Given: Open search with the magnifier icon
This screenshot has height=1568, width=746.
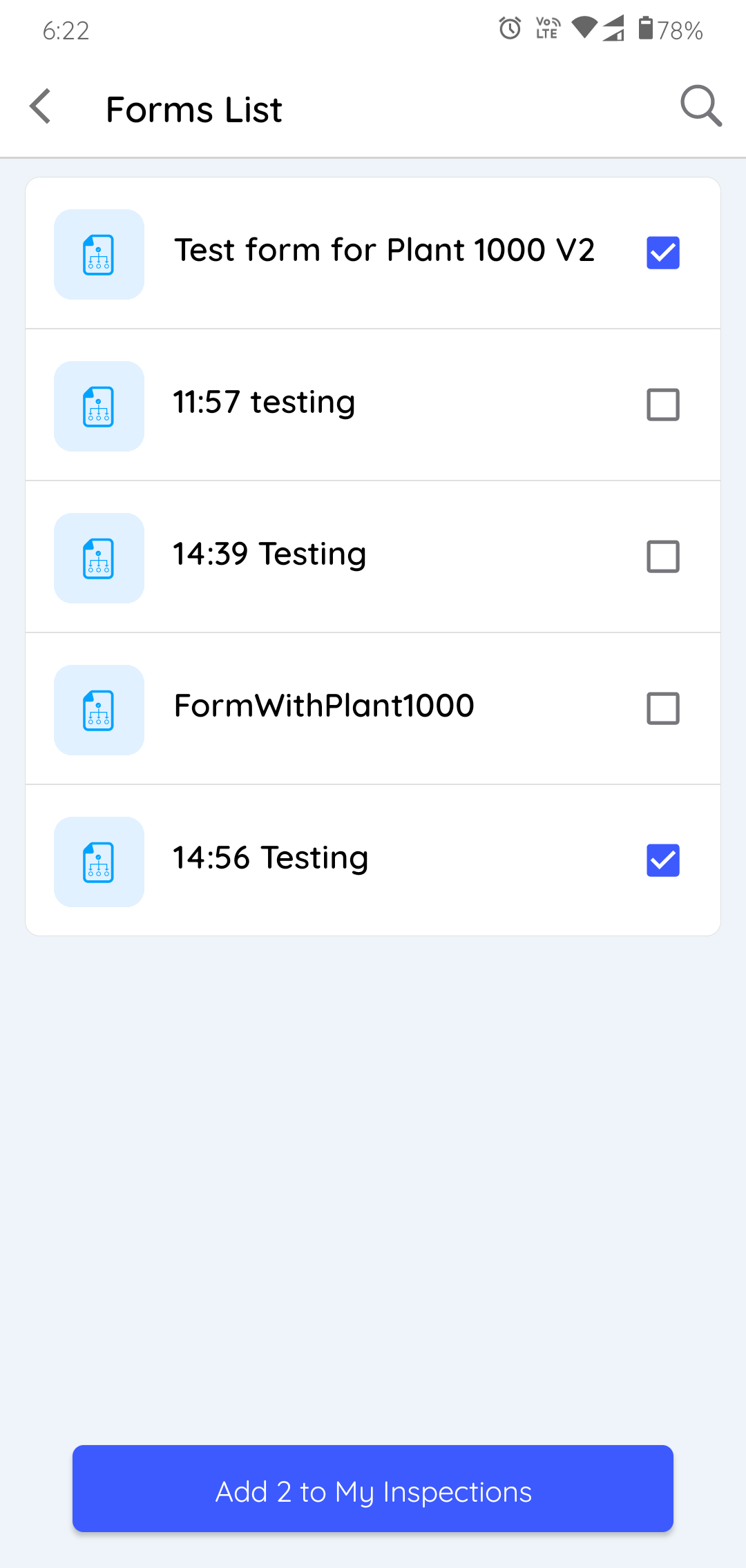Looking at the screenshot, I should (700, 106).
